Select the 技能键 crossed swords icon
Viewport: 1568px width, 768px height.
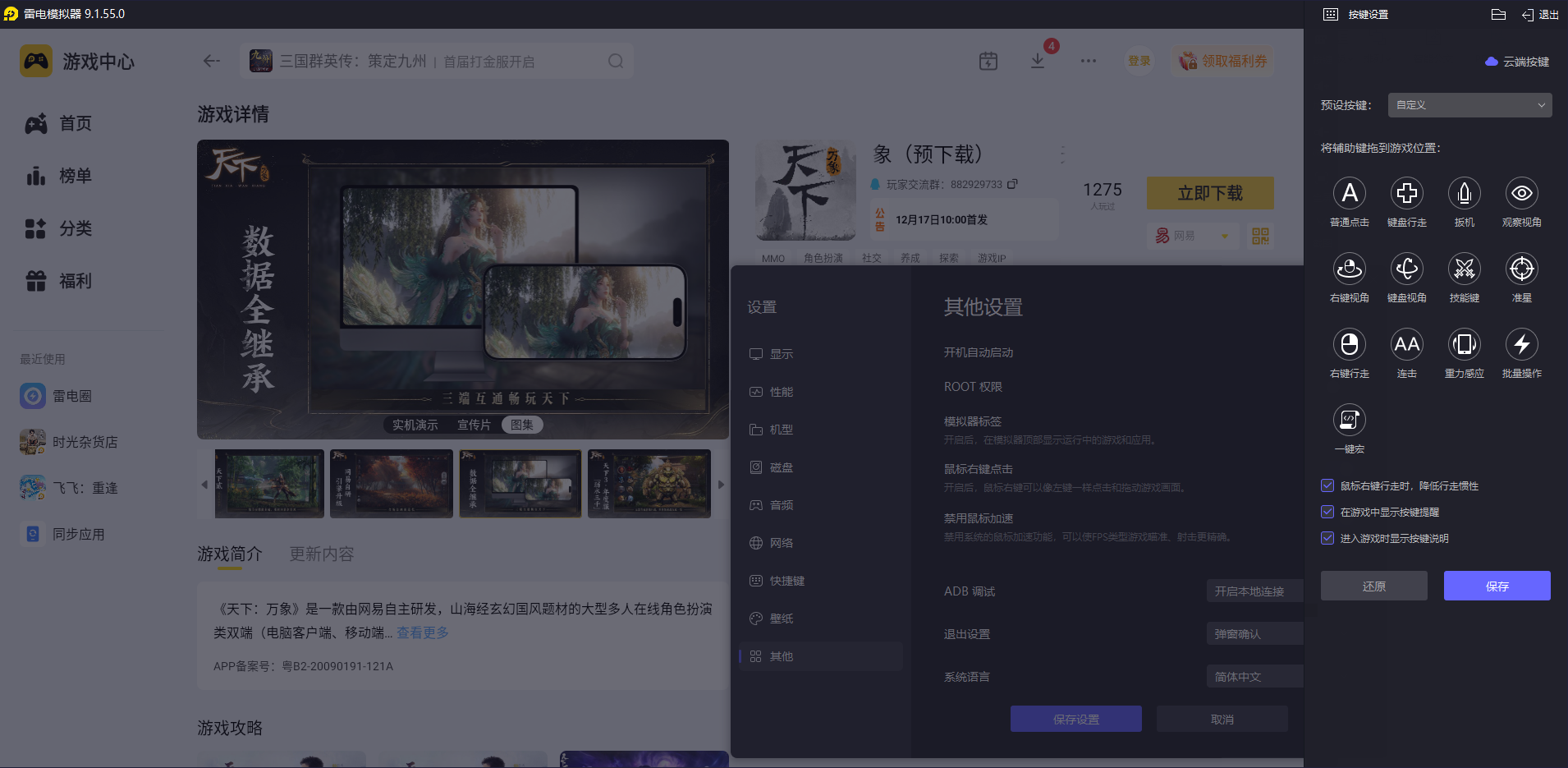point(1464,269)
